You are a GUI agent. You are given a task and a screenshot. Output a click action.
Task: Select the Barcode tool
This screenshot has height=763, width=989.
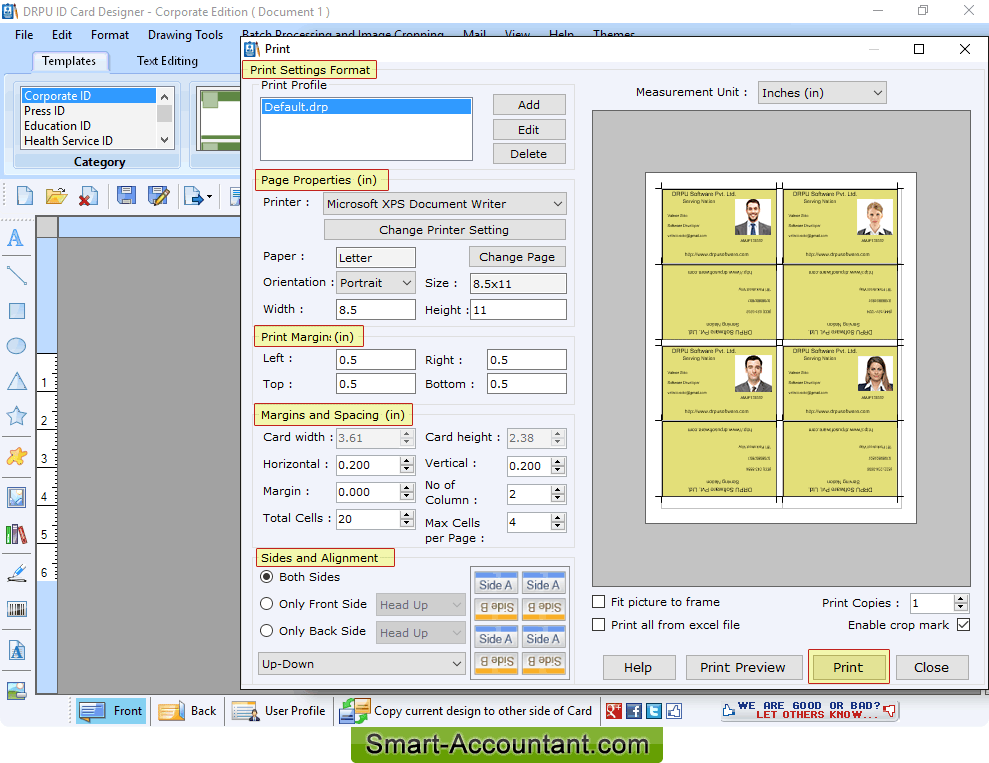coord(16,609)
